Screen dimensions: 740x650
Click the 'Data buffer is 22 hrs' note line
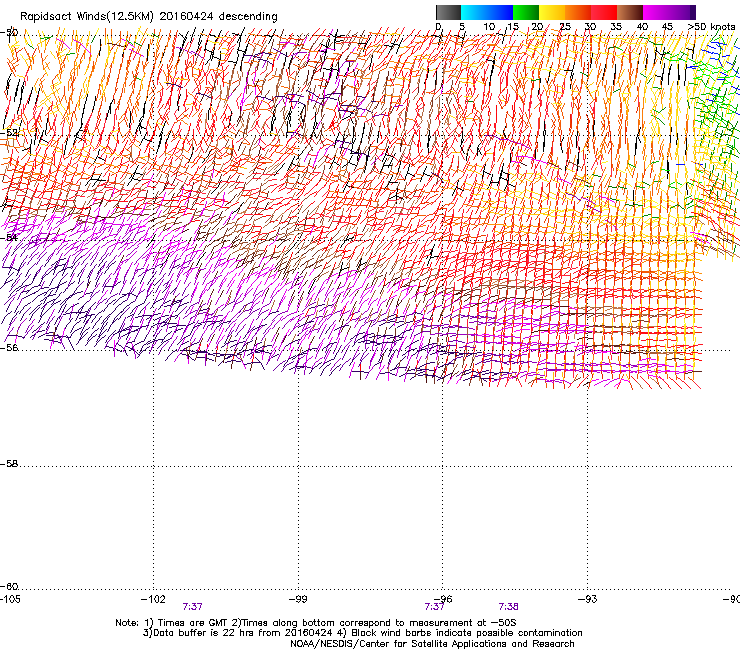click(x=363, y=633)
